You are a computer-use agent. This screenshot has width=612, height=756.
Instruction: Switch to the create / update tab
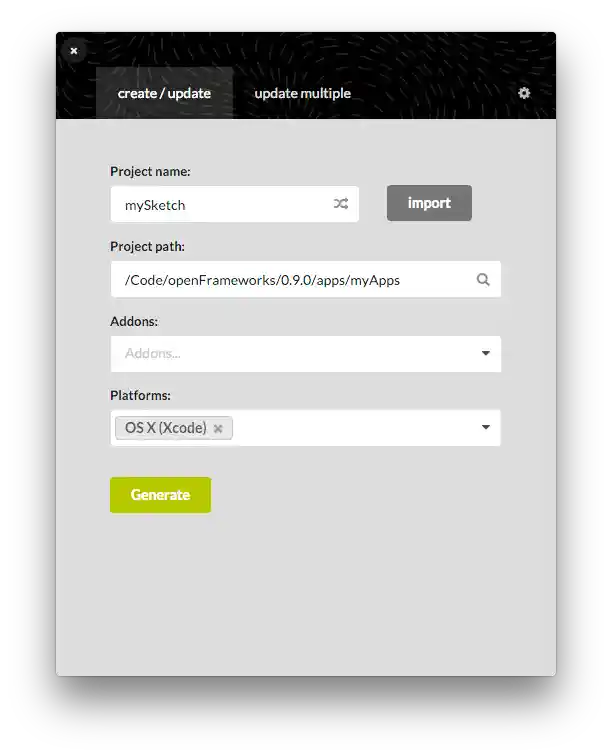tap(164, 93)
